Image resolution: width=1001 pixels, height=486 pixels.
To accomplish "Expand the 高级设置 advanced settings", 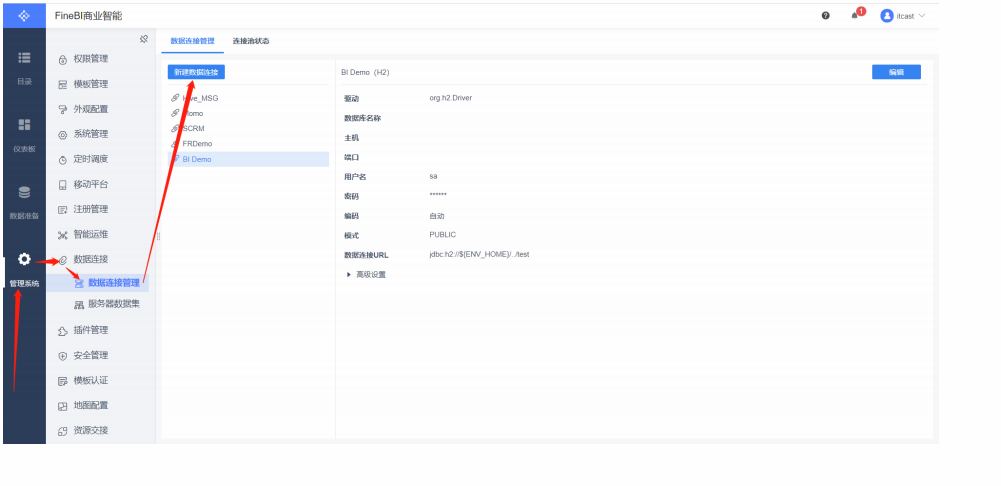I will click(366, 275).
